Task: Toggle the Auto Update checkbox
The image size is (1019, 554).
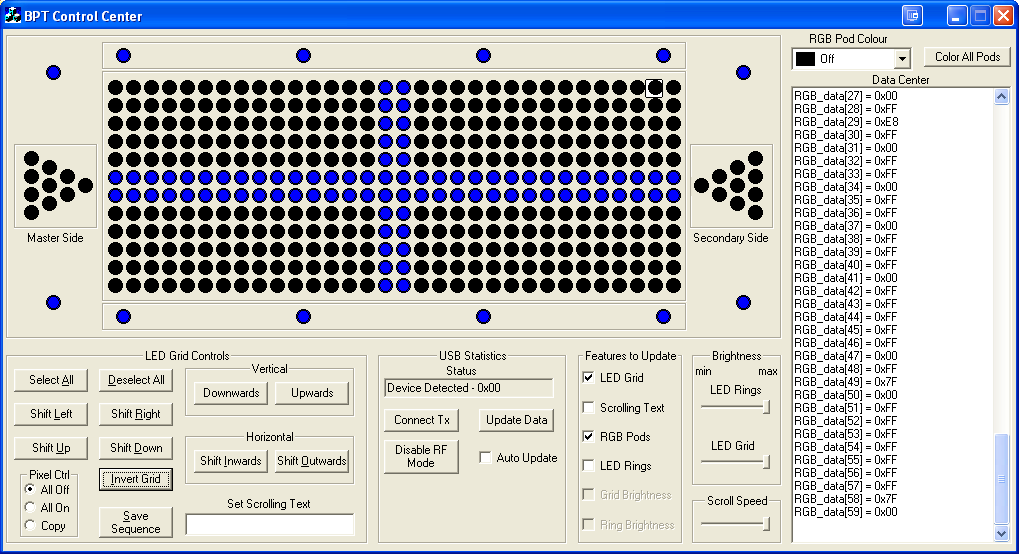Action: coord(486,458)
